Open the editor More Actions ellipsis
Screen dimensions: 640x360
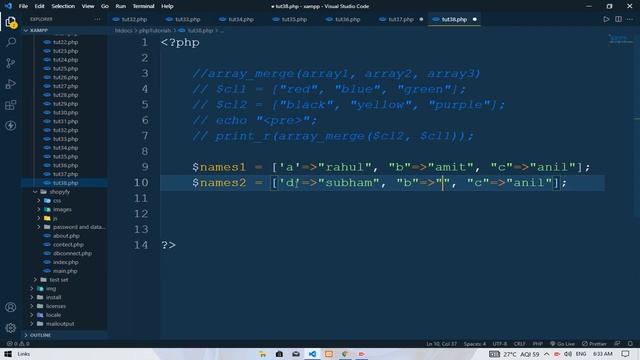(630, 19)
